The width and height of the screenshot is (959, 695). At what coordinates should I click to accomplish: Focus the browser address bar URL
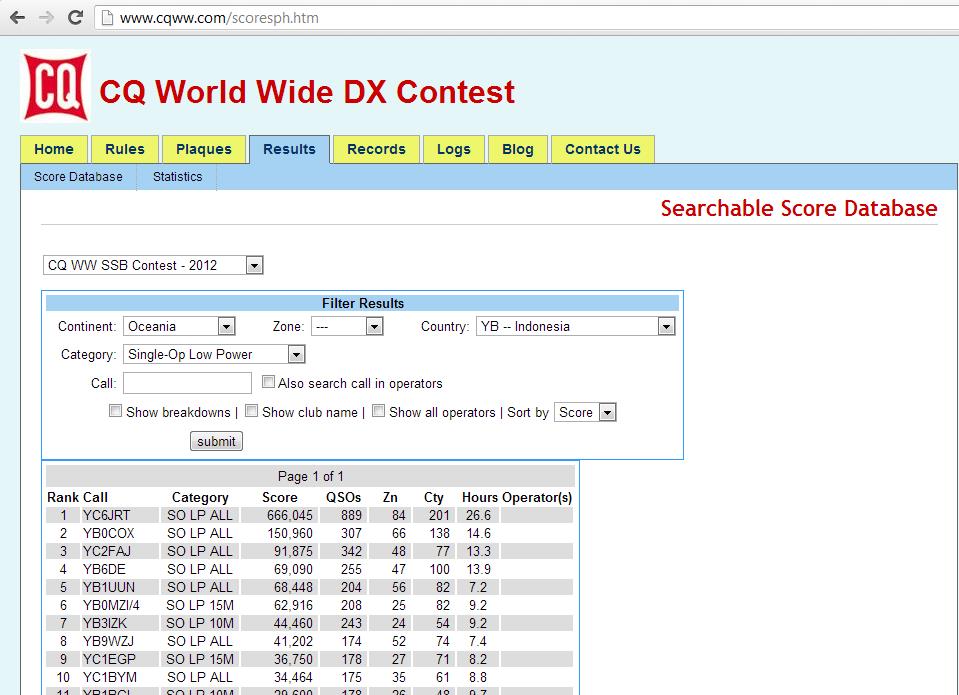point(219,18)
